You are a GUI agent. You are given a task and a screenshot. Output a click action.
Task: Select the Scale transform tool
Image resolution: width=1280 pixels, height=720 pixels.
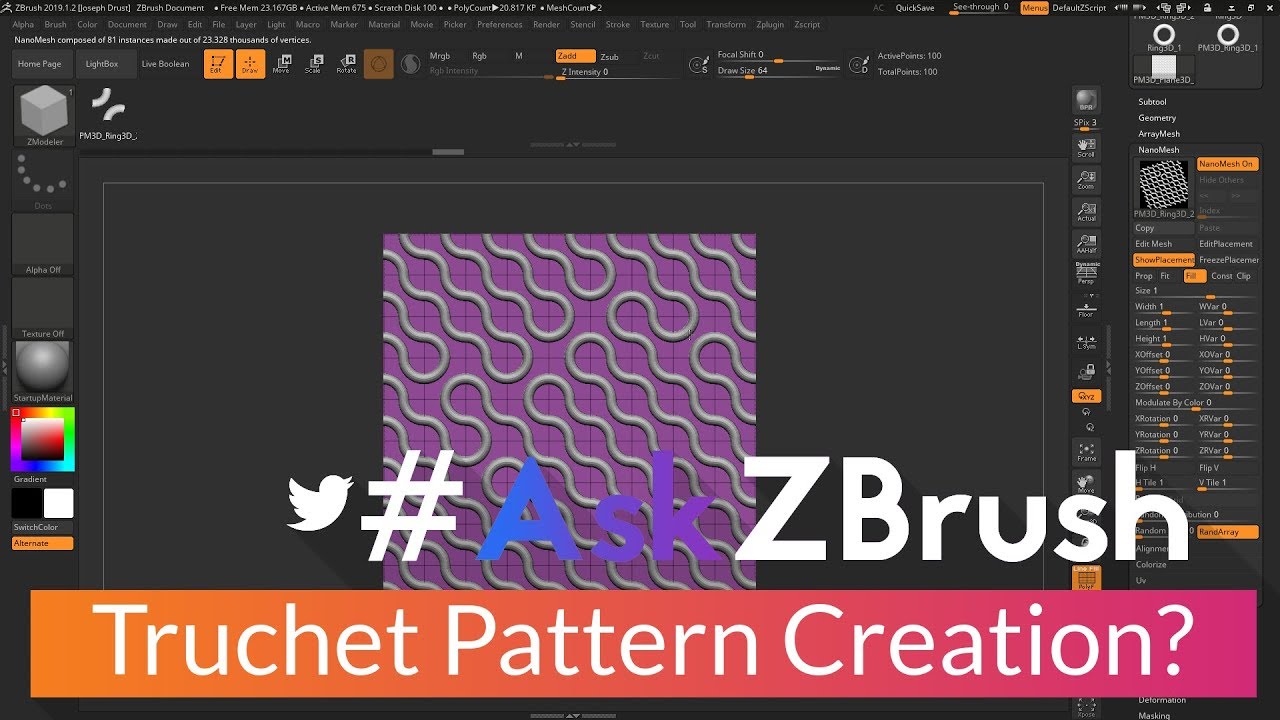tap(314, 64)
